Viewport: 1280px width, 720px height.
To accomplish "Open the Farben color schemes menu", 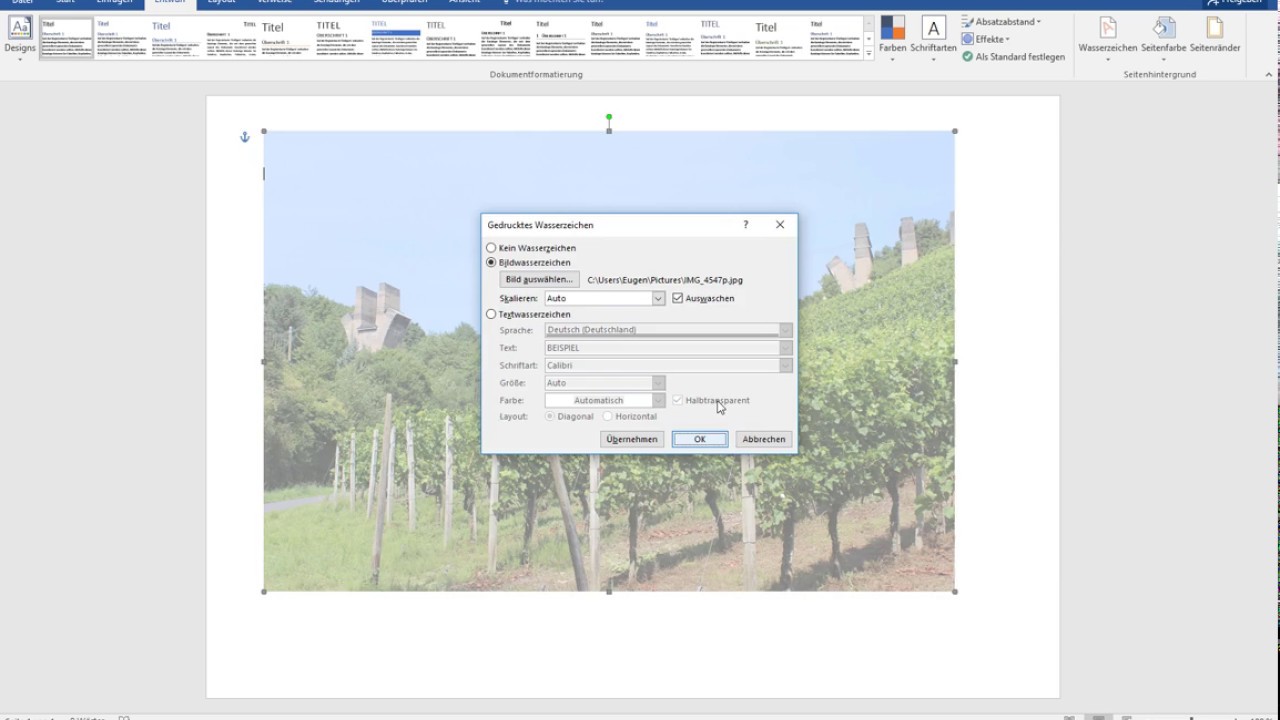I will click(892, 38).
